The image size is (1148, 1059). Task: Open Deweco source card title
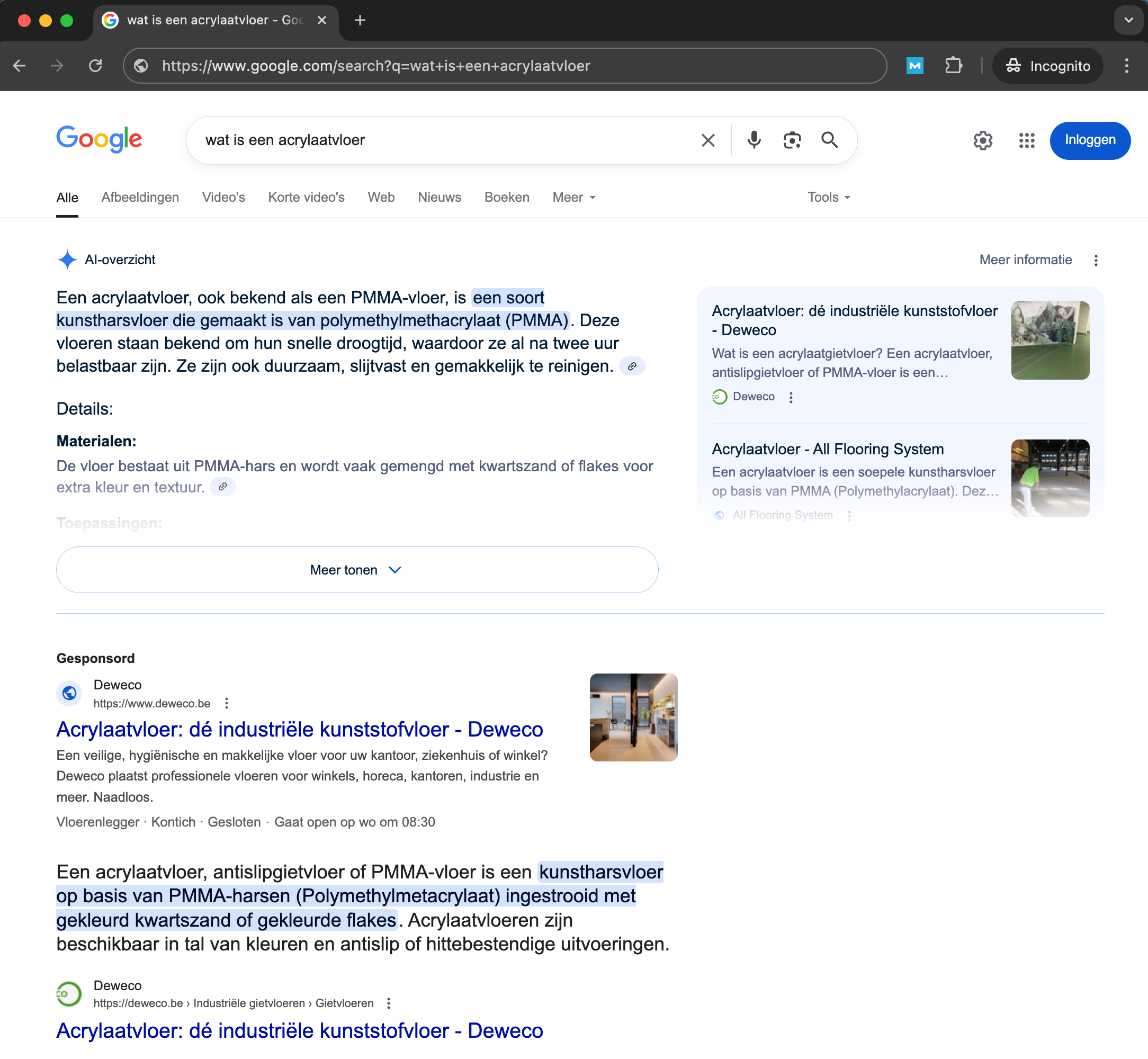pos(854,320)
